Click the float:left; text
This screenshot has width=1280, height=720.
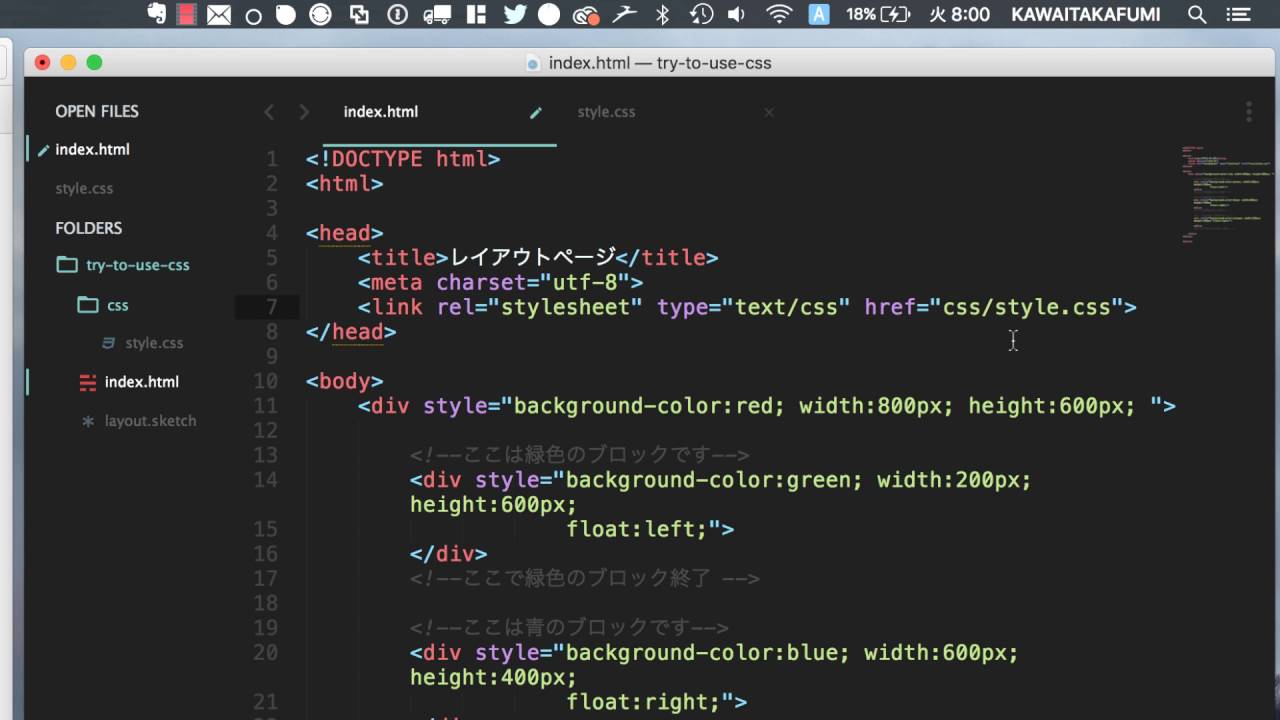click(638, 530)
